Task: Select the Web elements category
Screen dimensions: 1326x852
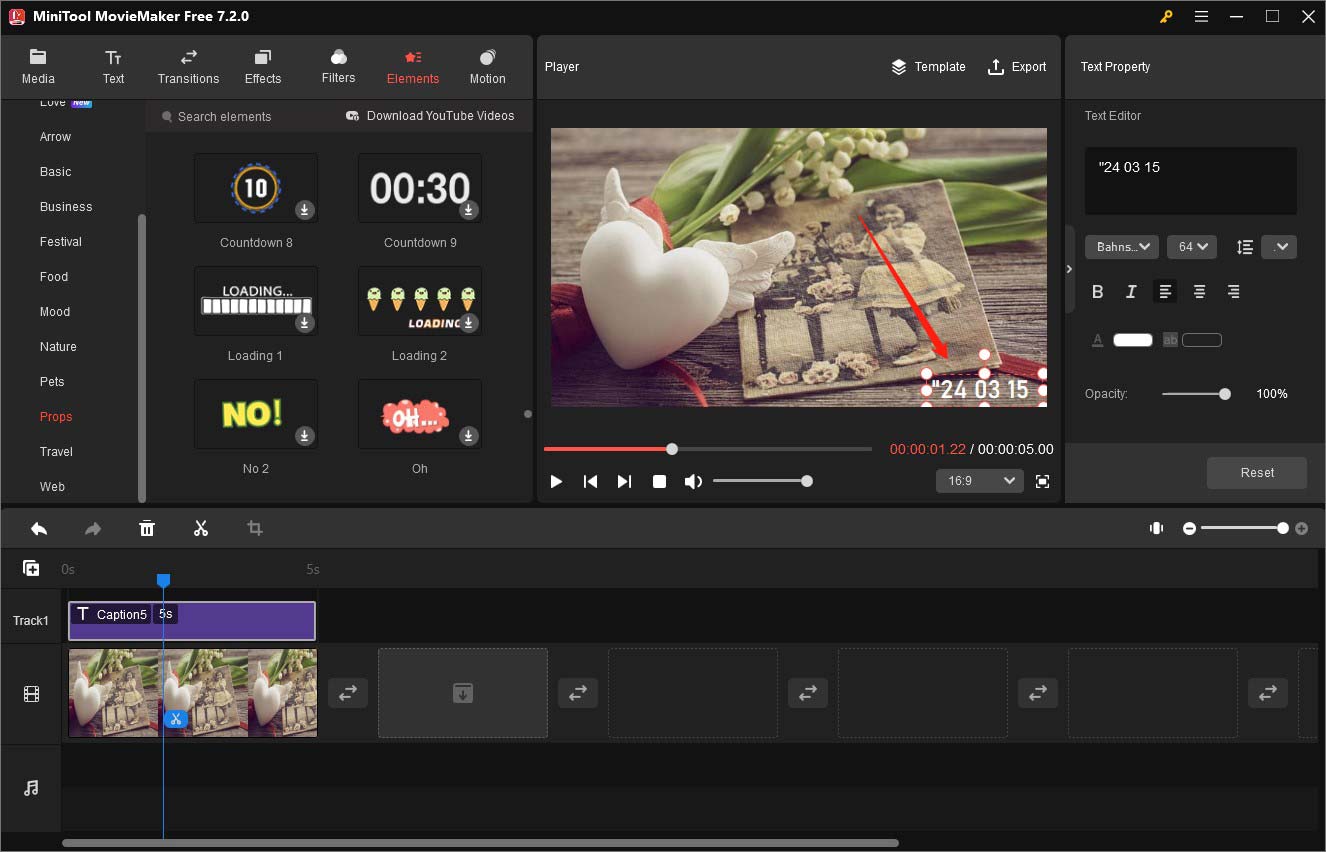Action: [x=52, y=487]
